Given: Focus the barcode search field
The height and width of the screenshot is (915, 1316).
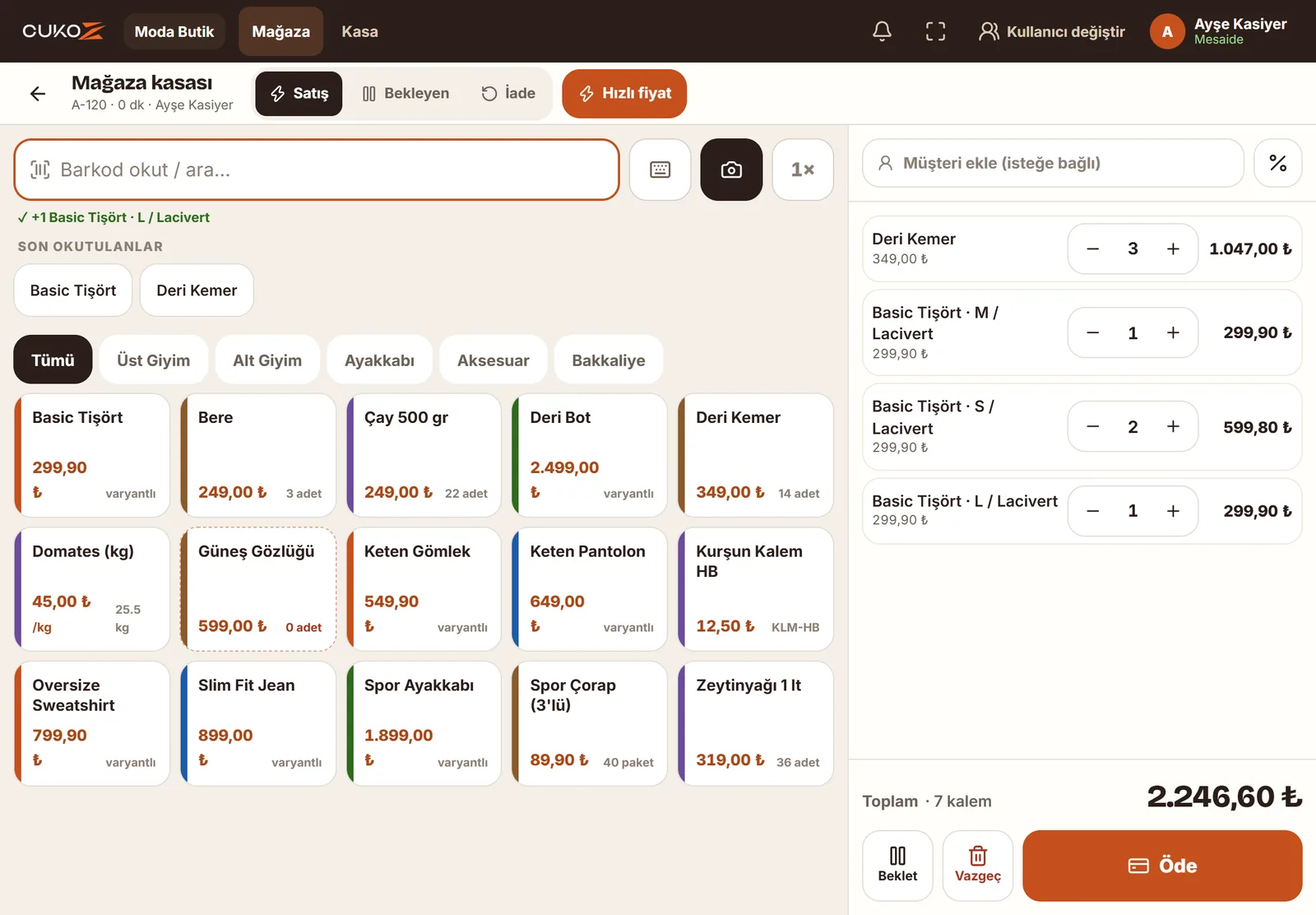Looking at the screenshot, I should click(x=317, y=170).
